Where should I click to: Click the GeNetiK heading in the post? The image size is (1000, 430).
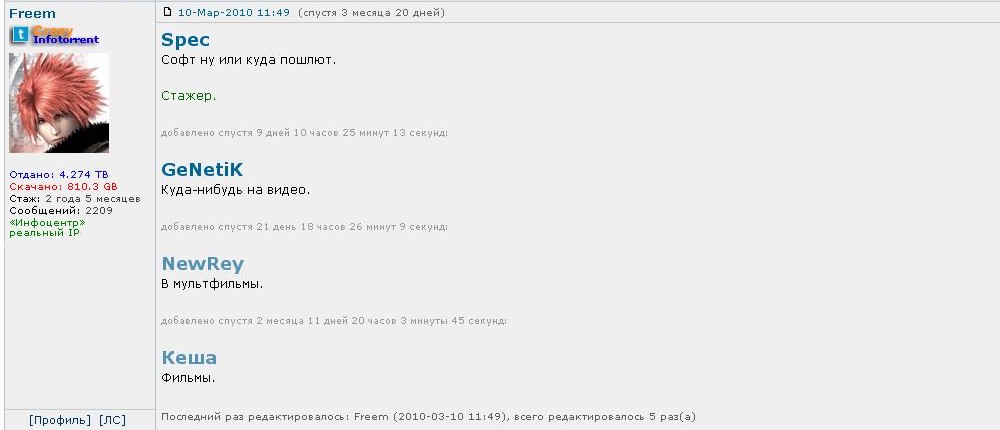(x=202, y=169)
